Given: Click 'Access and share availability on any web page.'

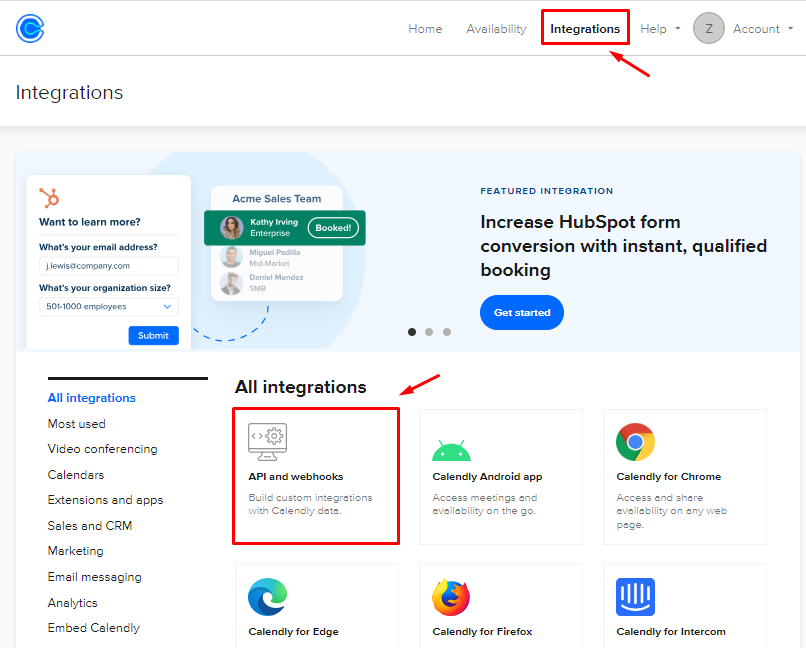Looking at the screenshot, I should coord(671,511).
